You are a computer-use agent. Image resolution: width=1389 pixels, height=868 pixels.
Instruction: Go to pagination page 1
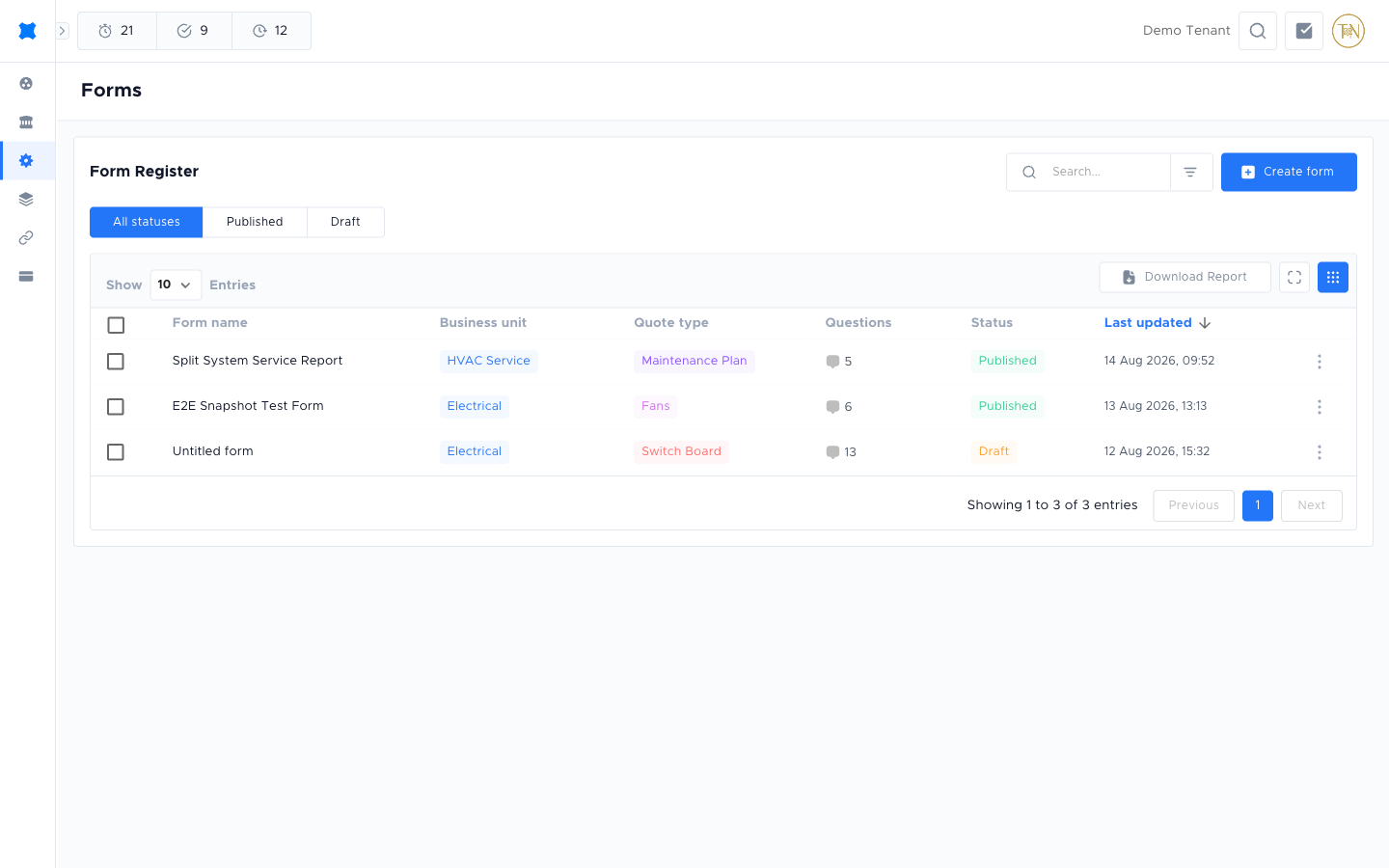point(1258,505)
